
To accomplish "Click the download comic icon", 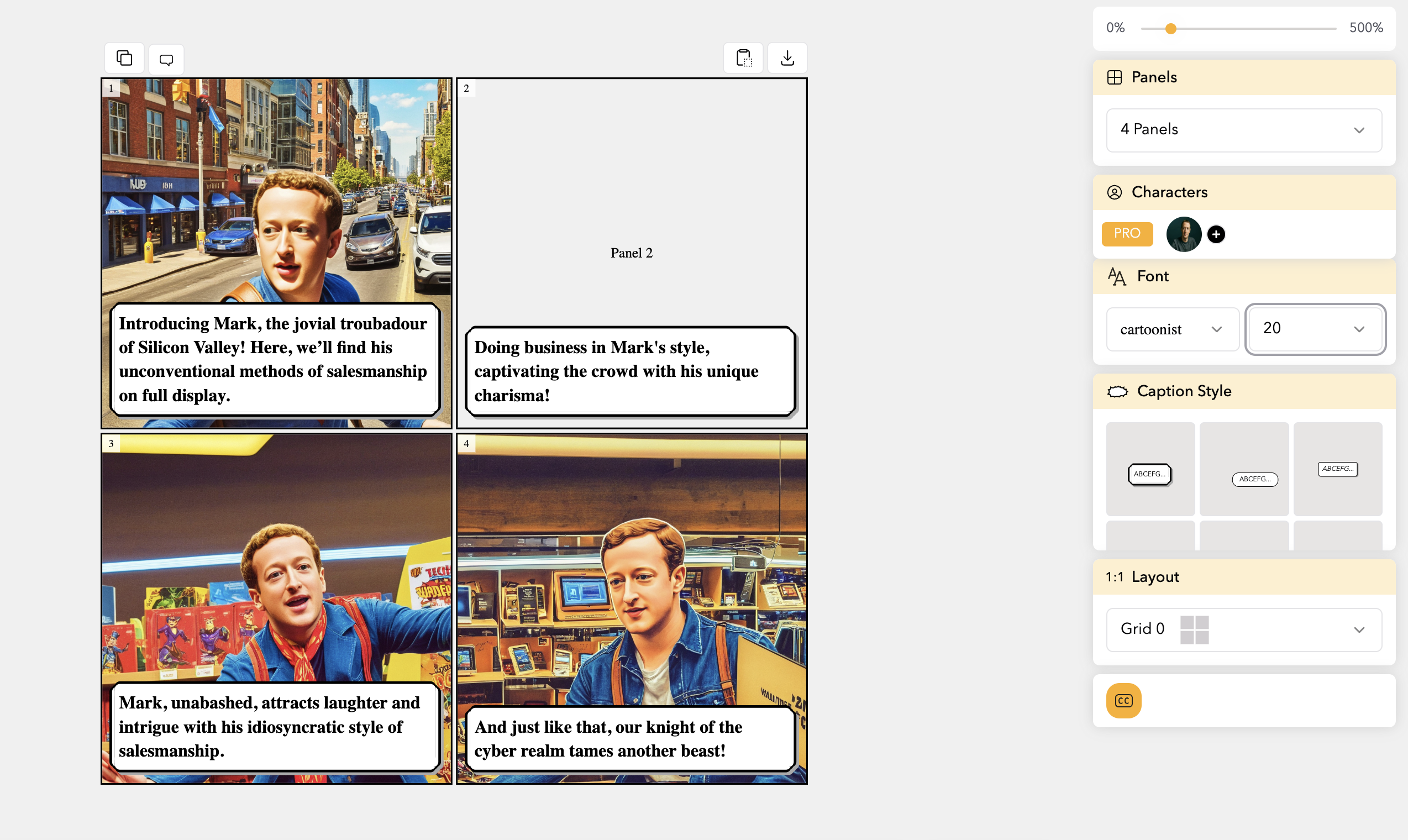I will [787, 57].
